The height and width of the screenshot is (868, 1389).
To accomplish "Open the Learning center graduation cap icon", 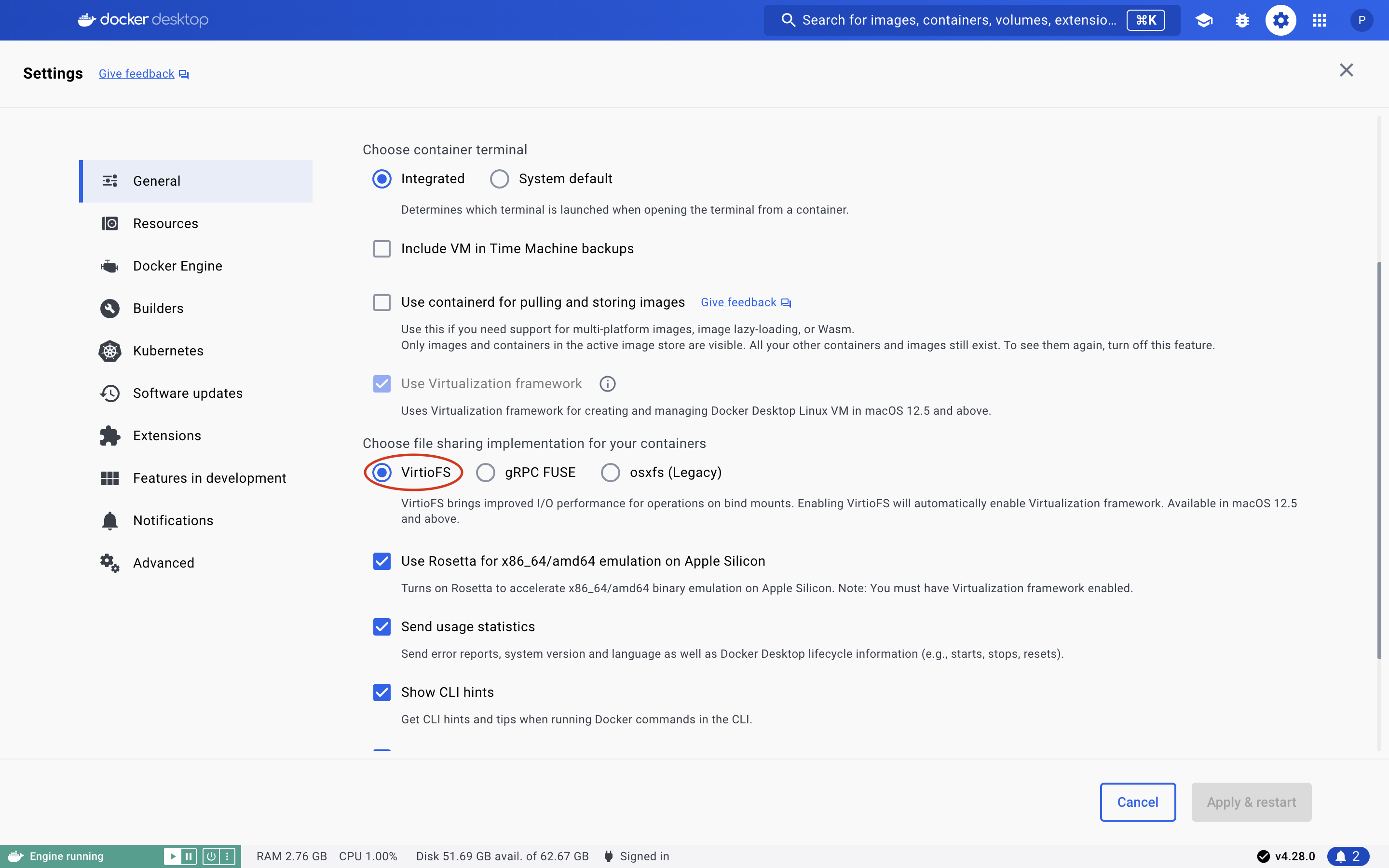I will pos(1204,20).
